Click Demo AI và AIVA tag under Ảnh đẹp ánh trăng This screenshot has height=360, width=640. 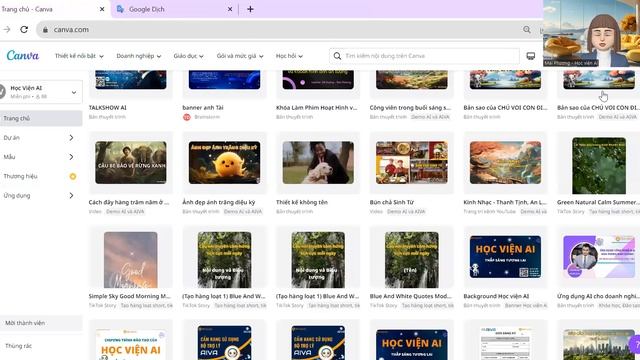(243, 211)
